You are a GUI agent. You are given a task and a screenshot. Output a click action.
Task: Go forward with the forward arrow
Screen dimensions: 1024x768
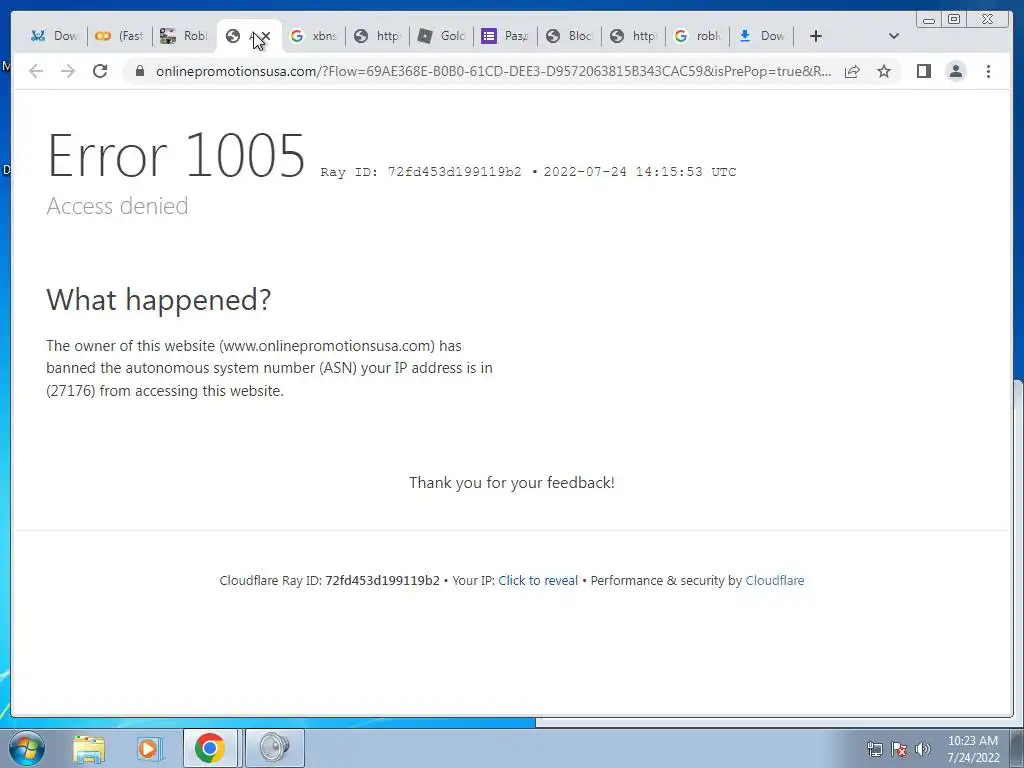tap(68, 71)
